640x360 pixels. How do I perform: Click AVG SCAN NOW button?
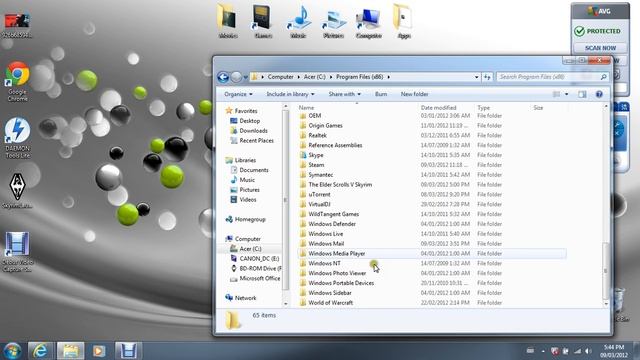(x=600, y=48)
